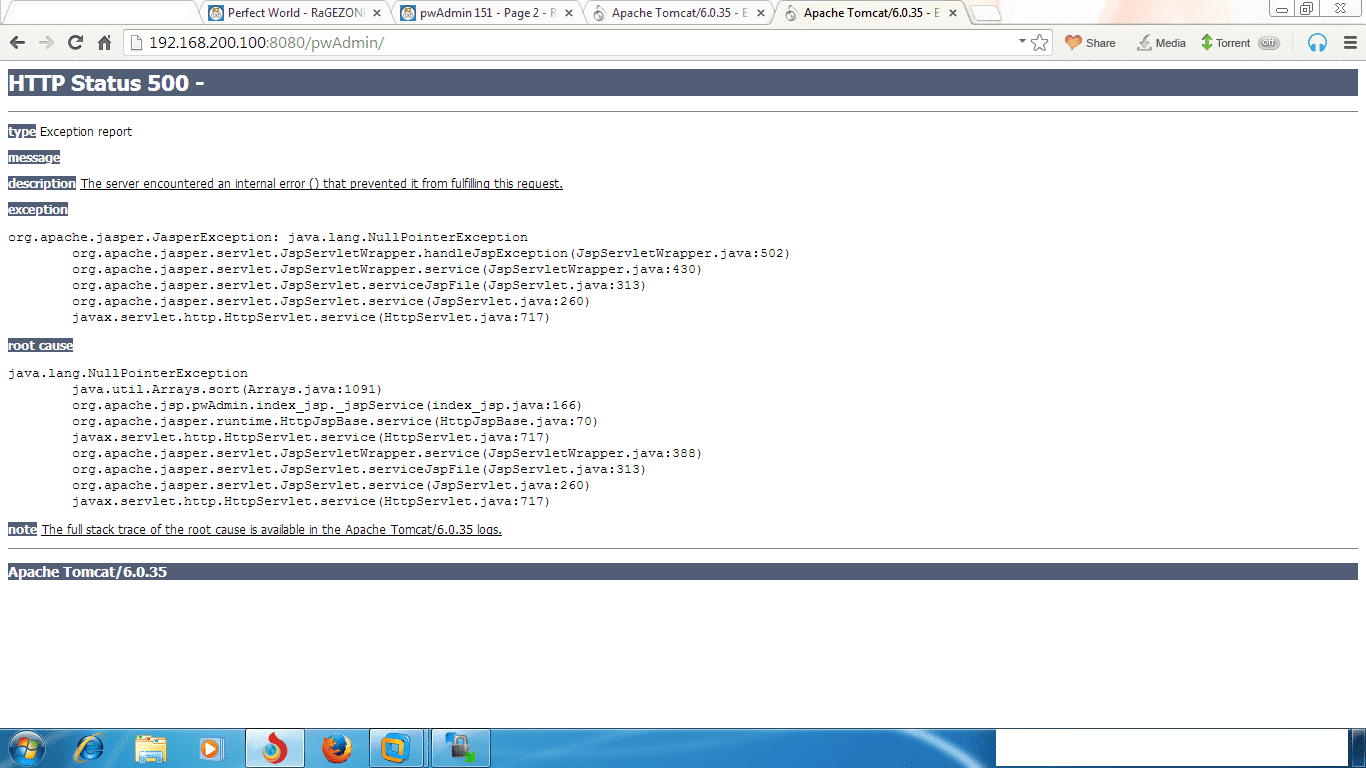Close the pwAdmin 151 tab

point(568,14)
